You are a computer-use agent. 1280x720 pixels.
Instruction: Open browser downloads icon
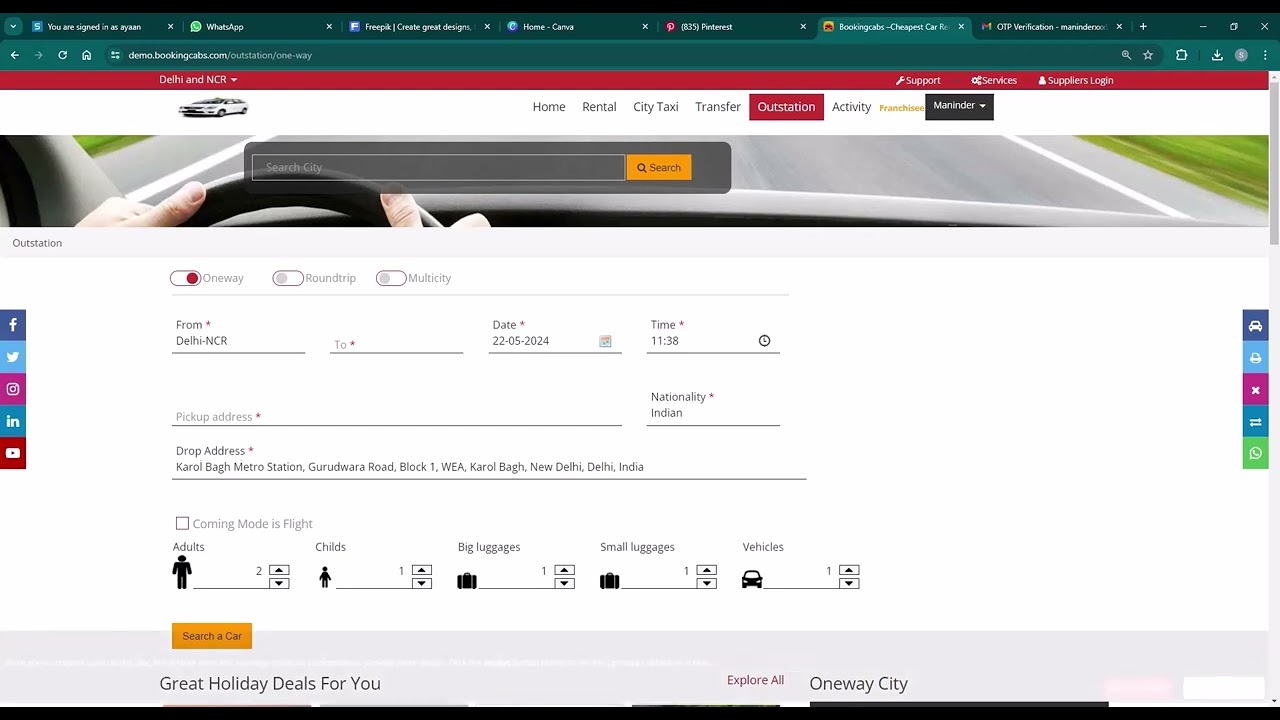(1217, 55)
